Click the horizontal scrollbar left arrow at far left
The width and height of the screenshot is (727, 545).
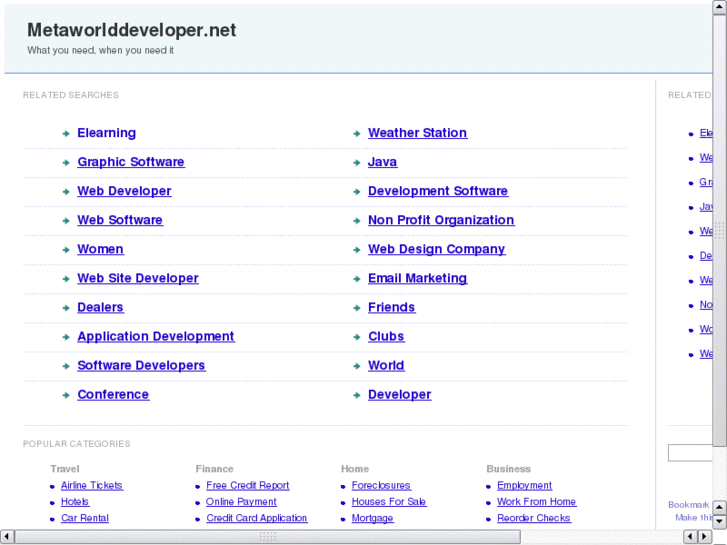pos(6,537)
